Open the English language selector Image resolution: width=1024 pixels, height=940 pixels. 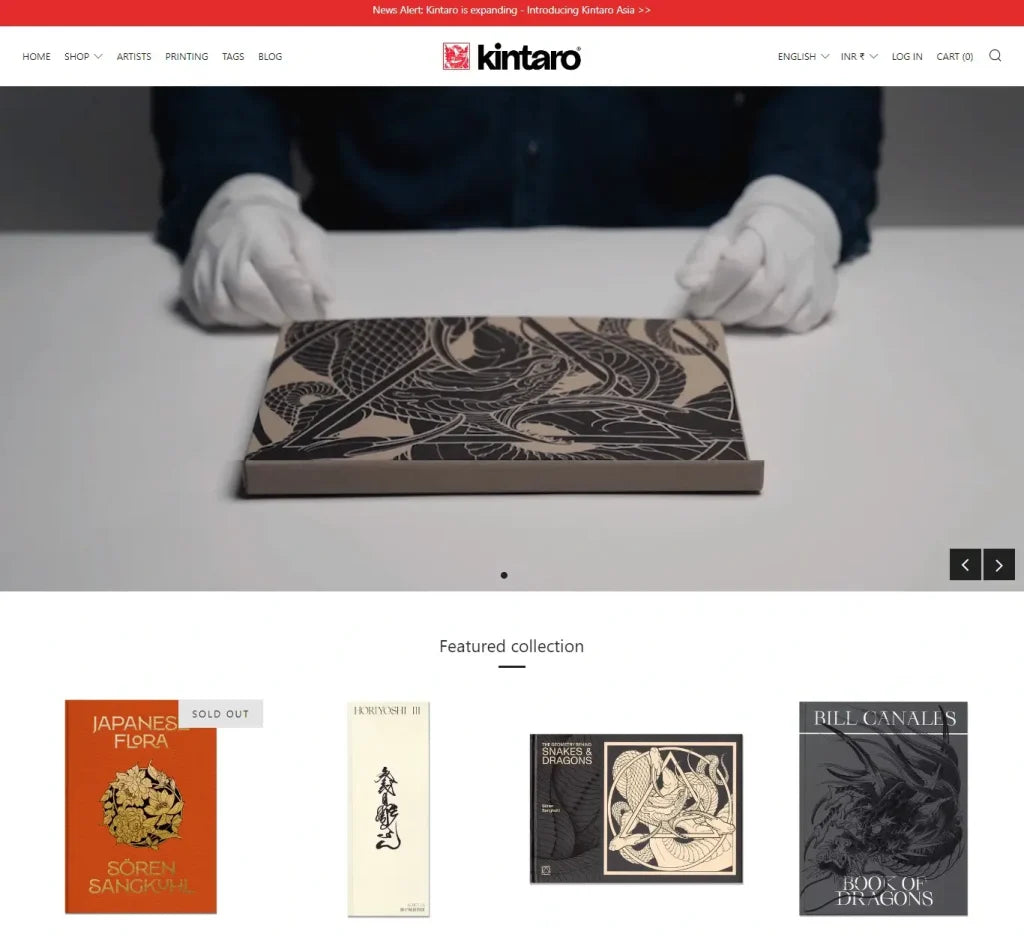pyautogui.click(x=803, y=57)
